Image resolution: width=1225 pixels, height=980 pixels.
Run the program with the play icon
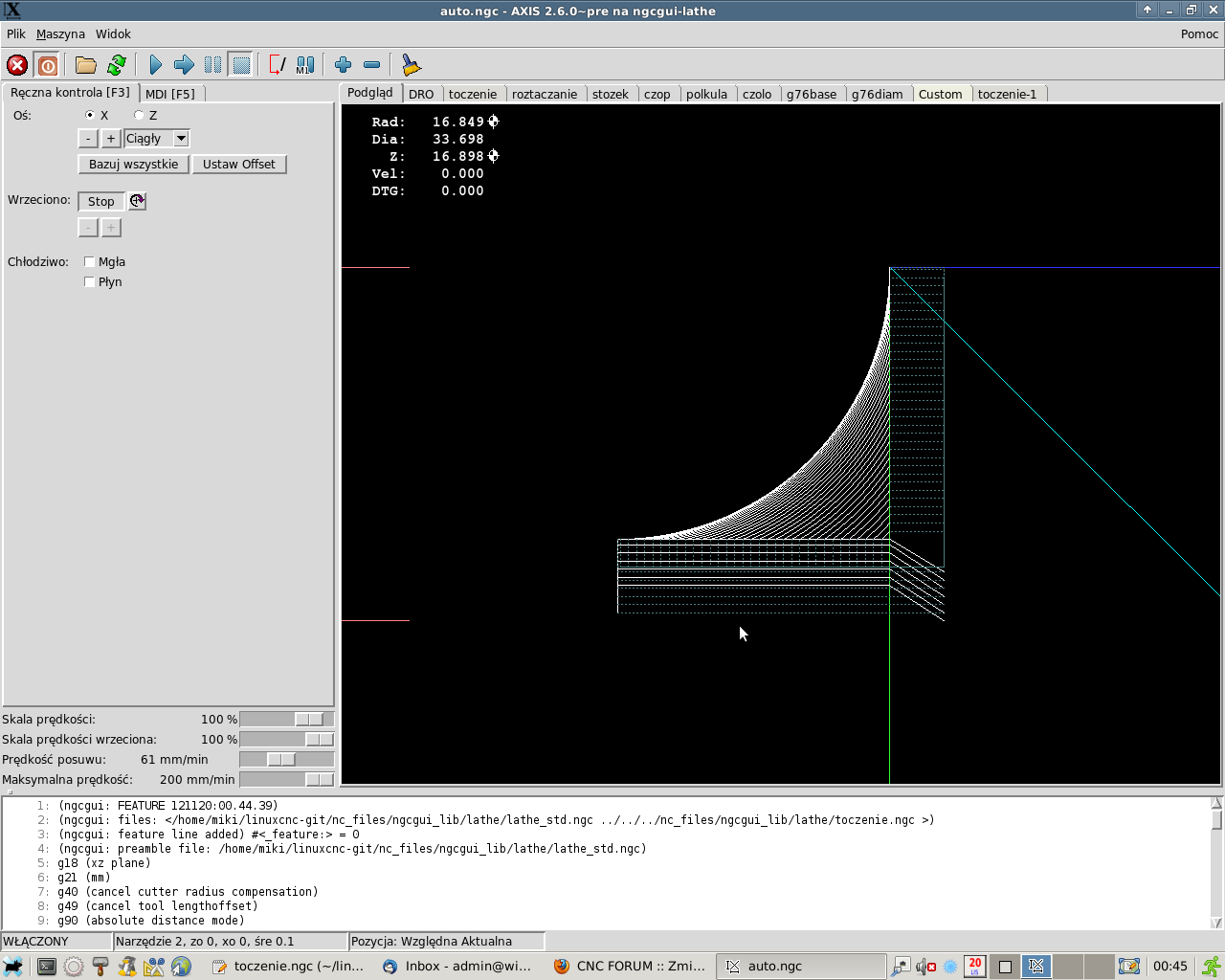click(x=155, y=65)
